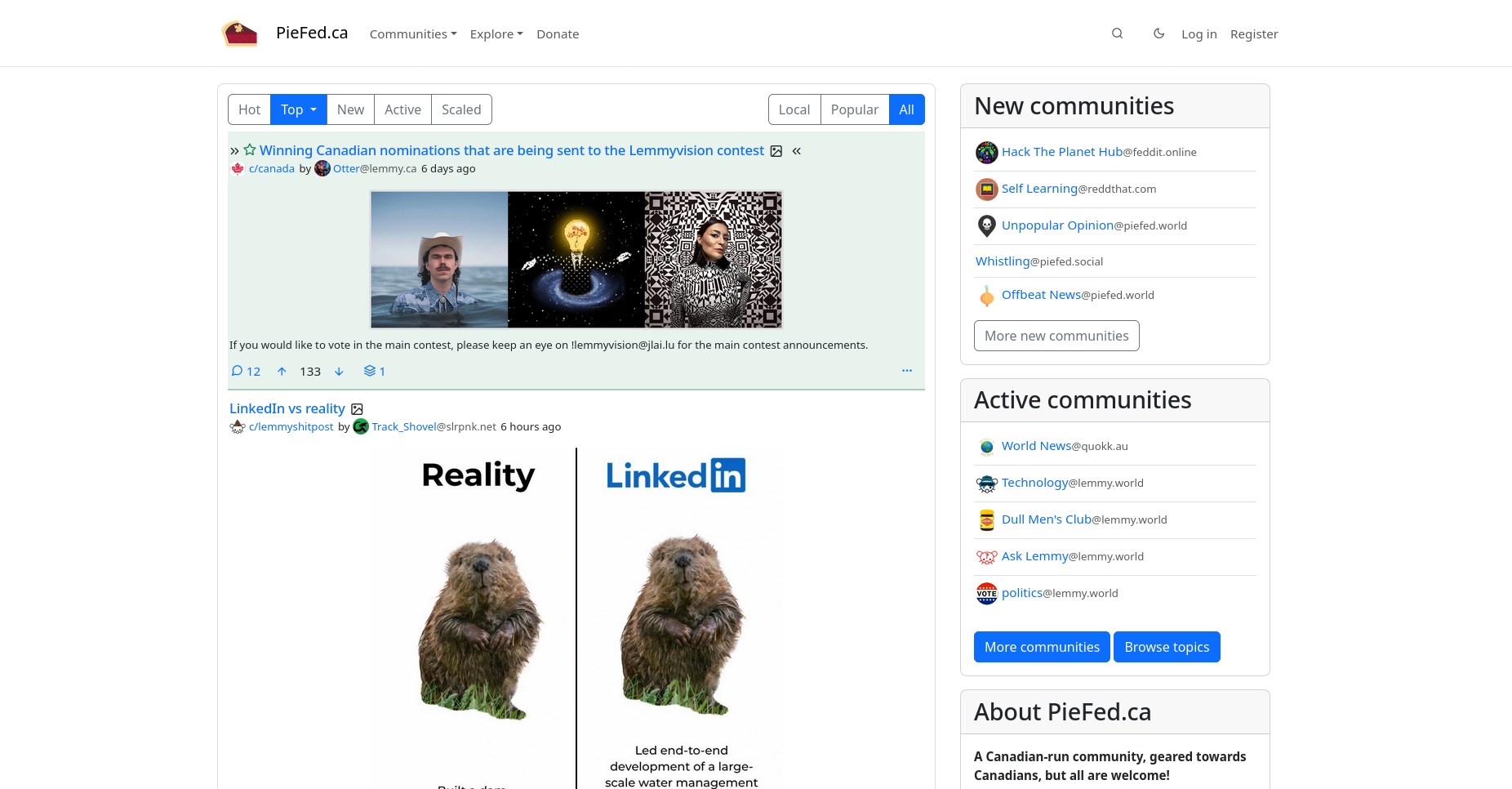Click the Offbeat News community icon
Viewport: 1512px width, 789px height.
click(x=986, y=296)
